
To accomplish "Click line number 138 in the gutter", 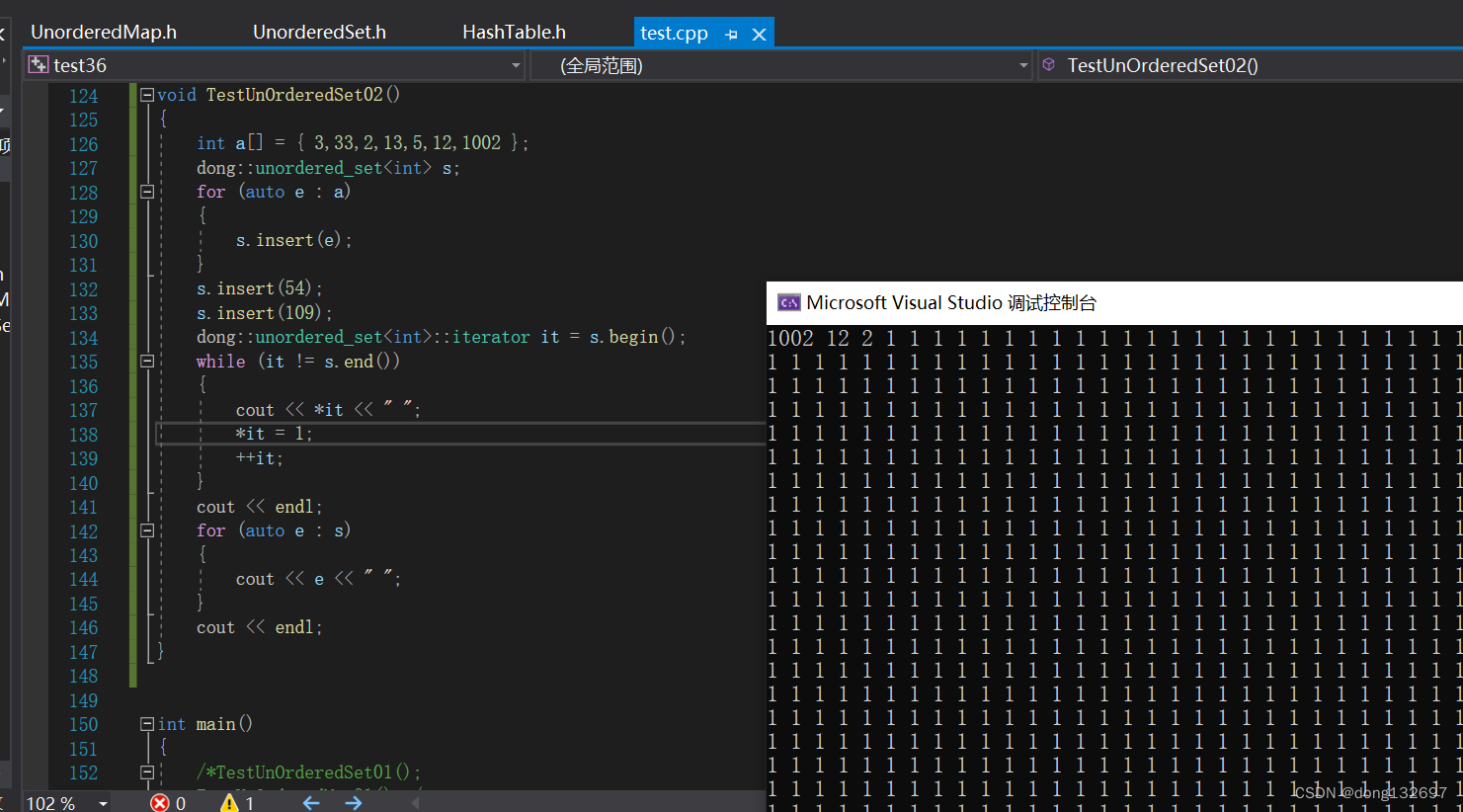I will tap(83, 435).
